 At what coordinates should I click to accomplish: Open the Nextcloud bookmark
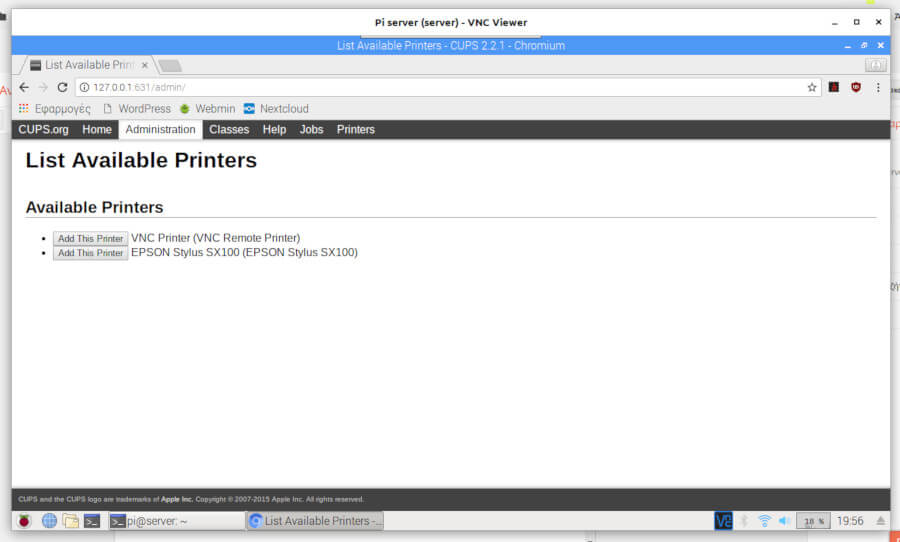276,109
